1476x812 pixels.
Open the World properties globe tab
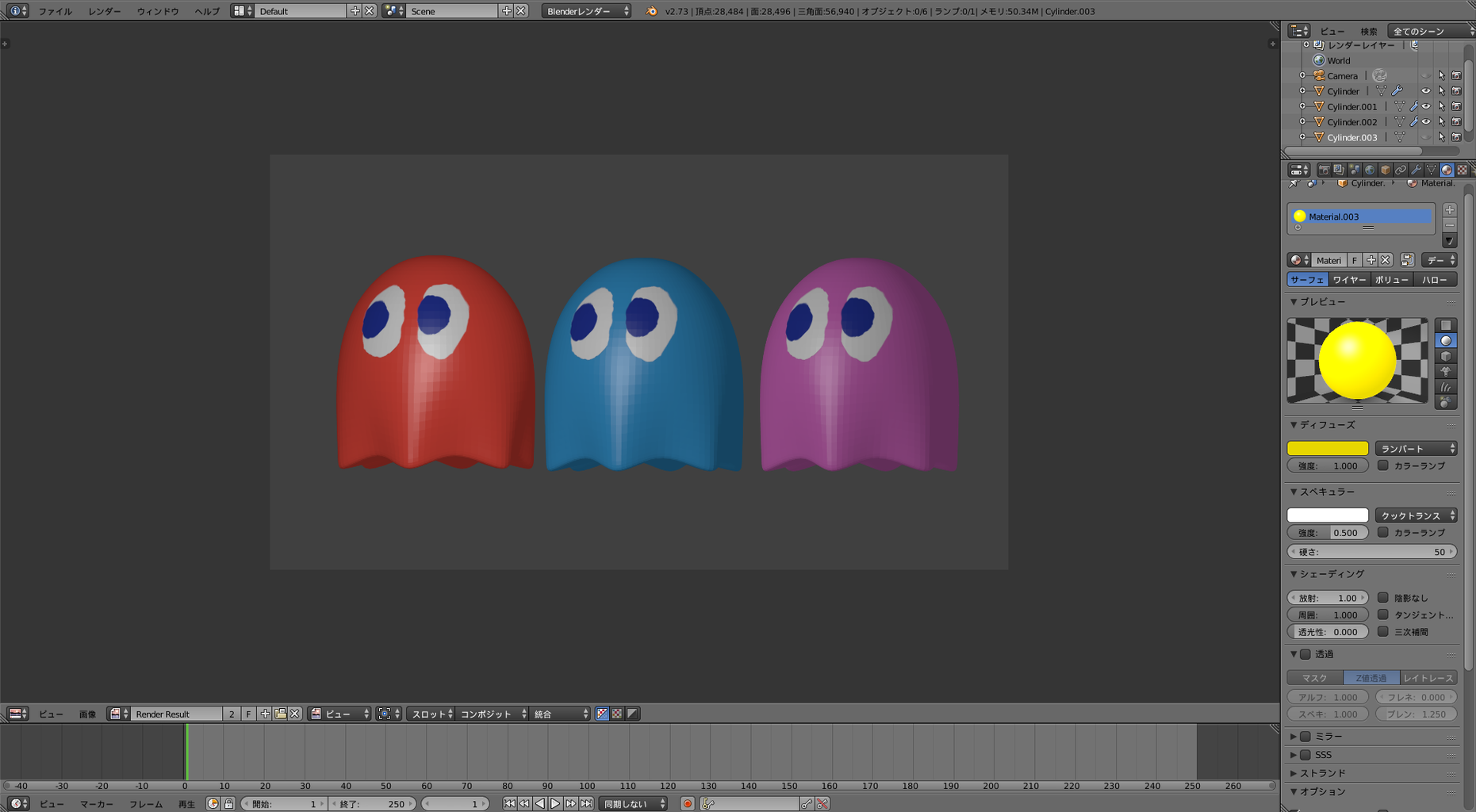(x=1370, y=170)
